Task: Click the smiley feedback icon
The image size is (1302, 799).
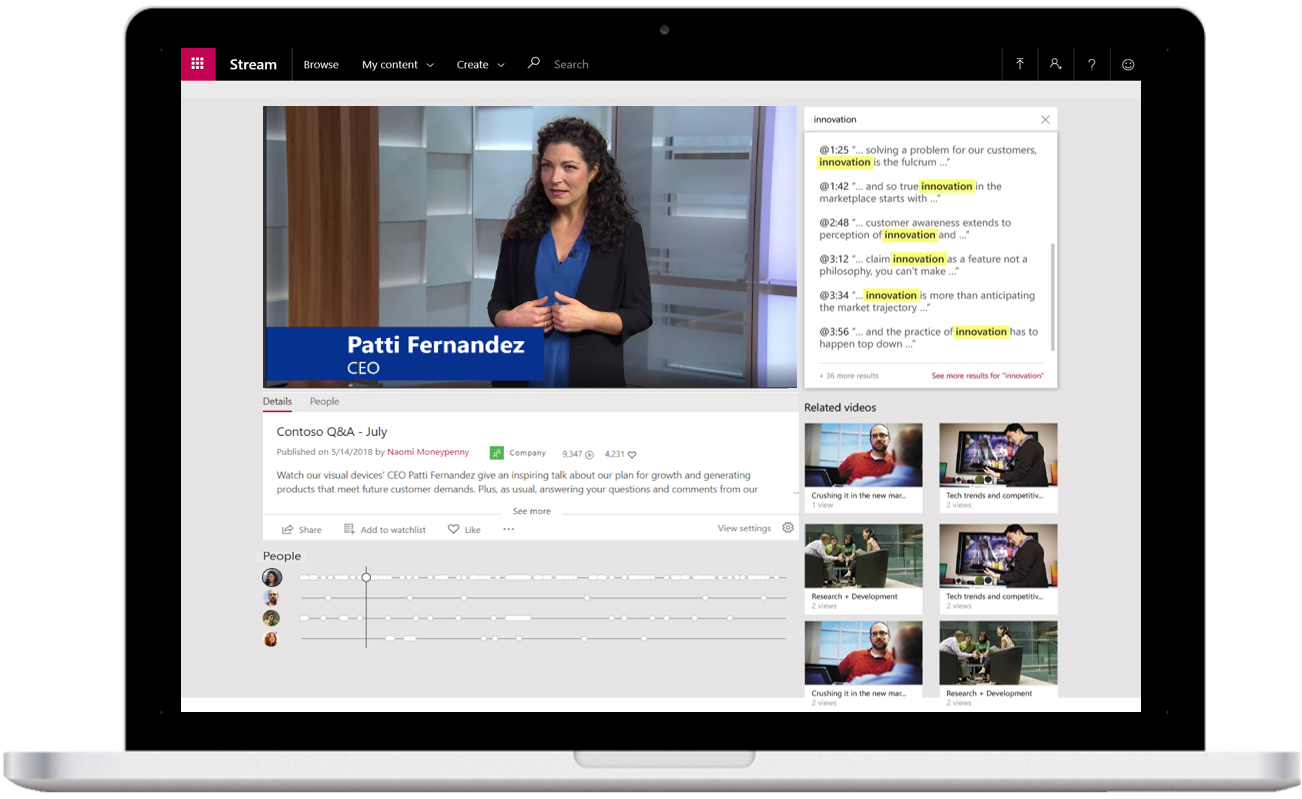Action: [1128, 64]
